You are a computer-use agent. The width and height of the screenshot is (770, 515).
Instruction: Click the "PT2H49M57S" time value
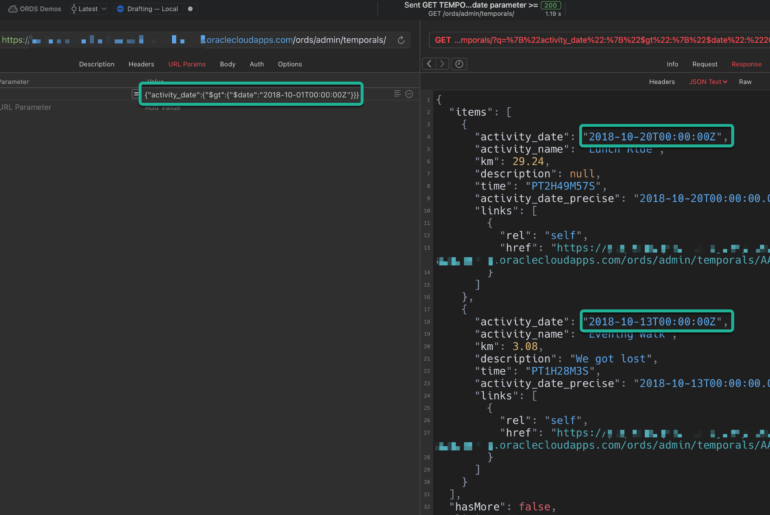click(x=563, y=186)
